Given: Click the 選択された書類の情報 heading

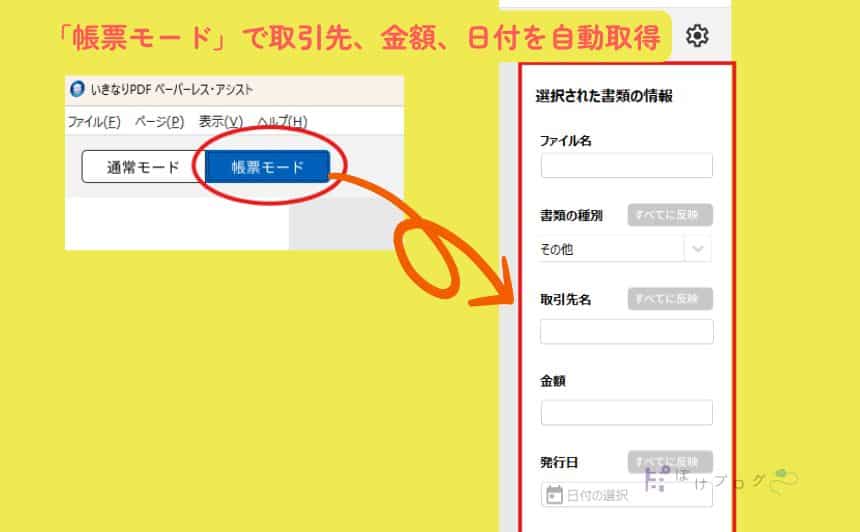Looking at the screenshot, I should tap(604, 96).
